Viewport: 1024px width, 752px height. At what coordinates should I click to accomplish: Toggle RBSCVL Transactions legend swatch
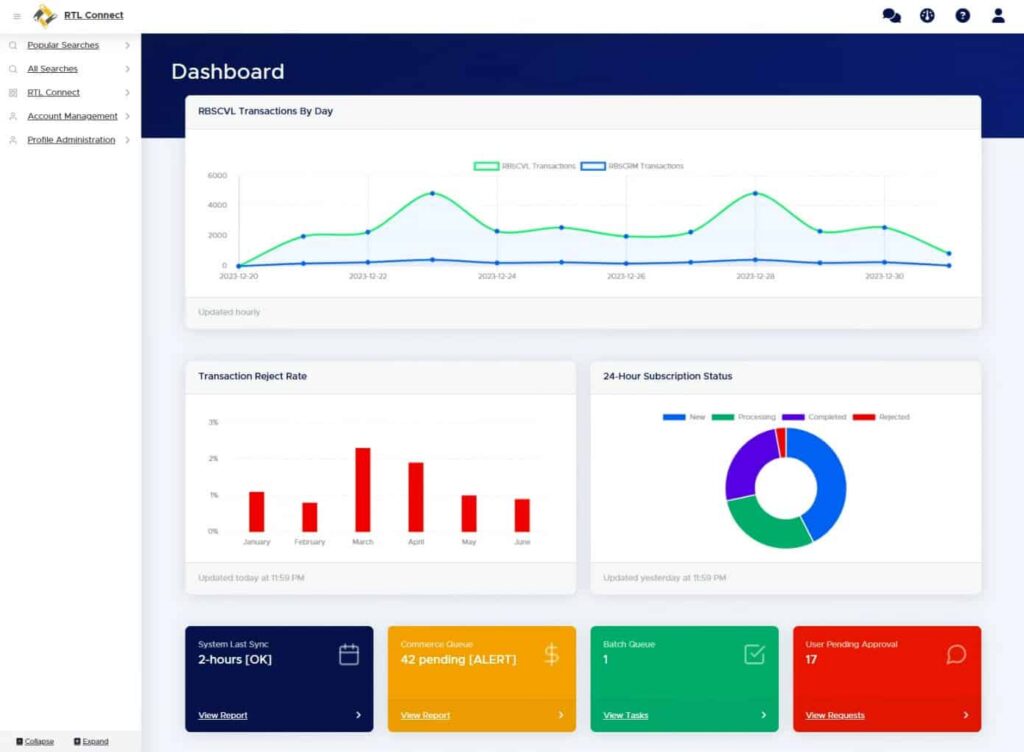pyautogui.click(x=486, y=166)
